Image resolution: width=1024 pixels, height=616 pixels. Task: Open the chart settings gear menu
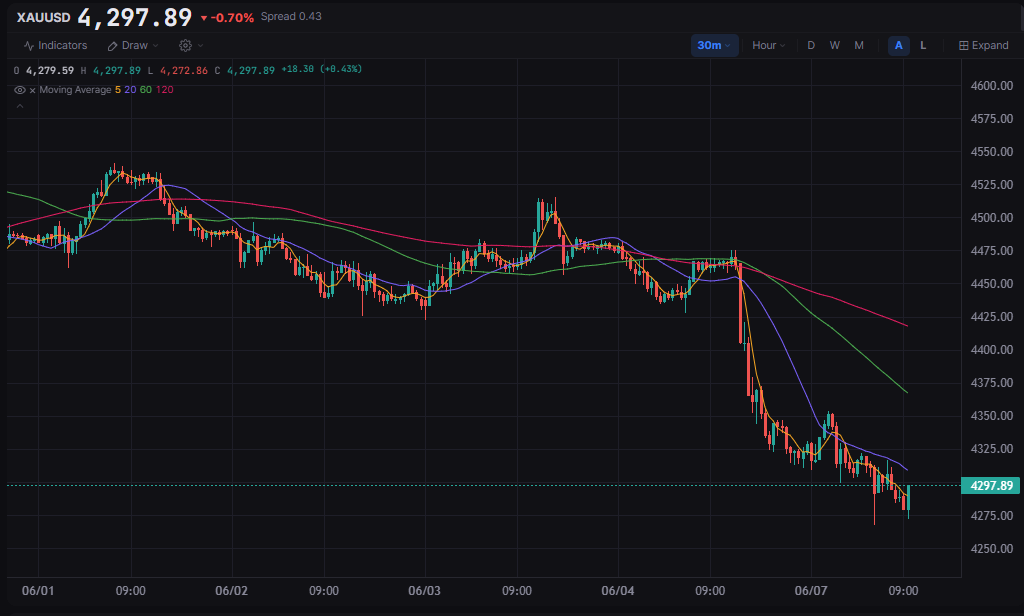coord(191,46)
